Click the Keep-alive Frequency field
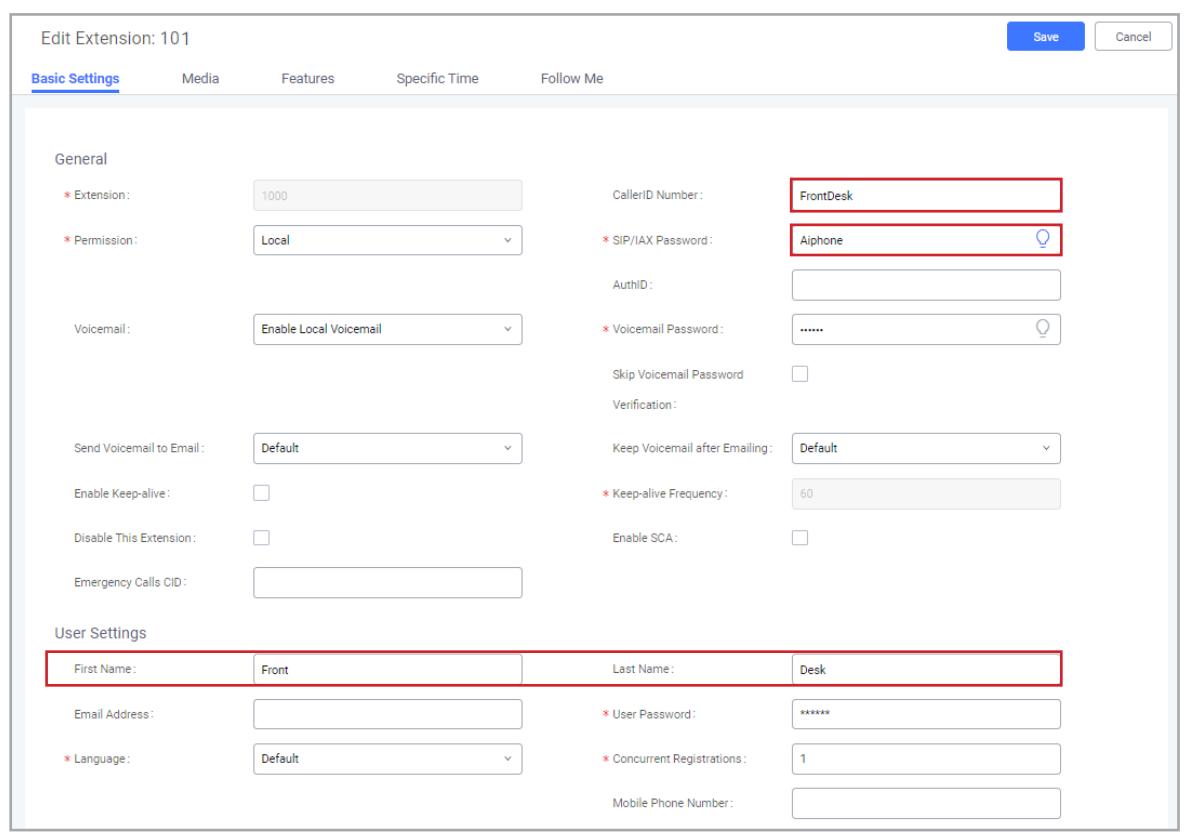The image size is (1186, 837). pyautogui.click(x=926, y=494)
